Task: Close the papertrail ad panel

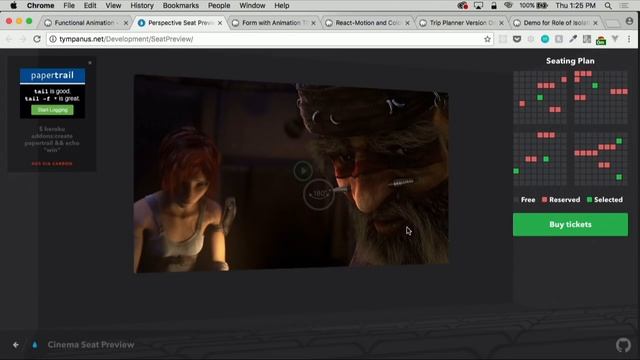Action: (90, 62)
